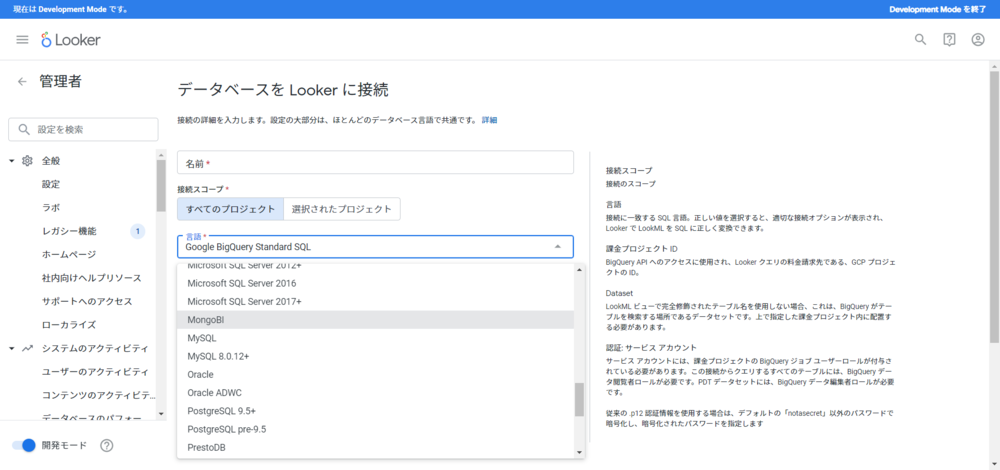The width and height of the screenshot is (1000, 470).
Task: Open サポートへのアクセス in the sidebar
Action: pos(87,301)
